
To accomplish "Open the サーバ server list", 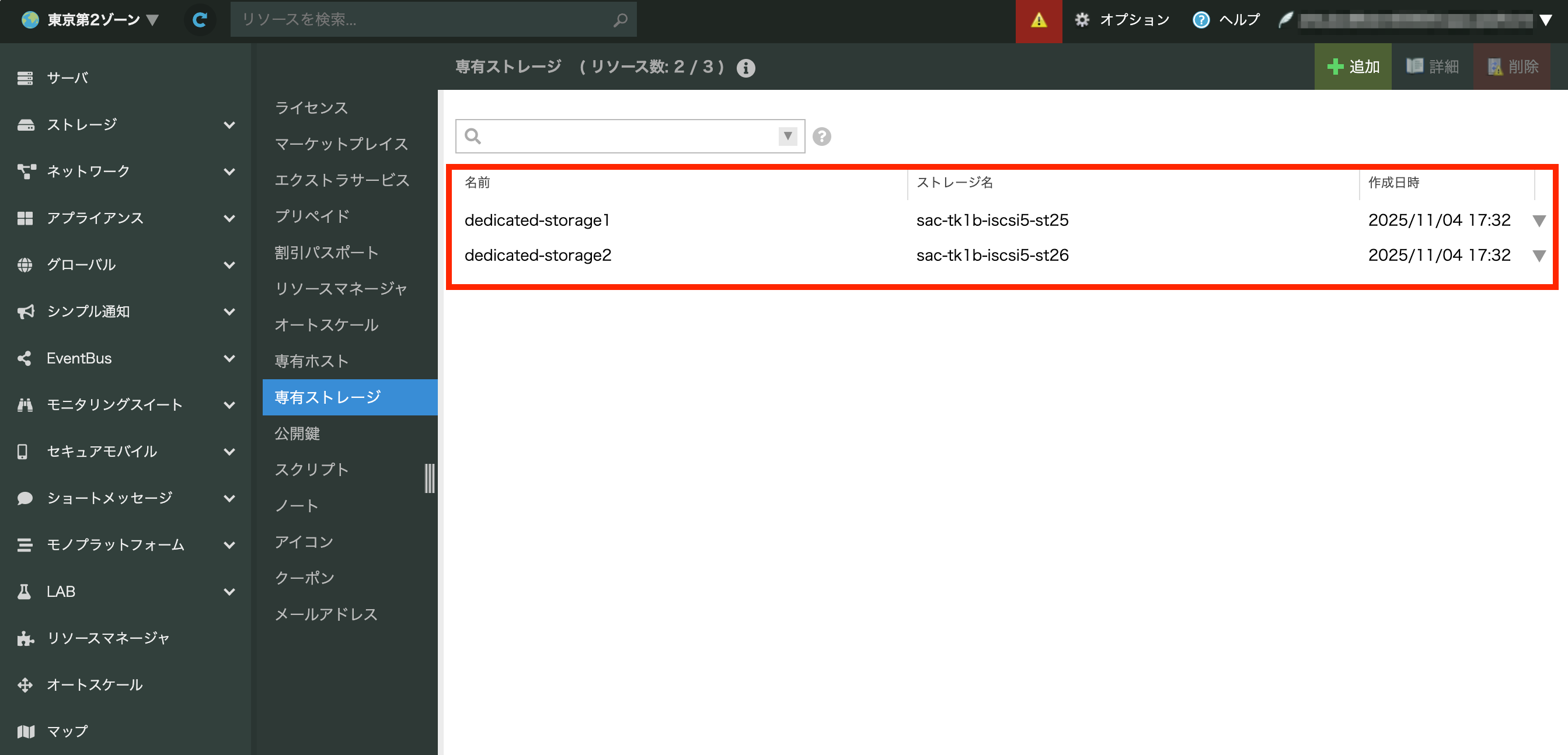I will (x=67, y=78).
